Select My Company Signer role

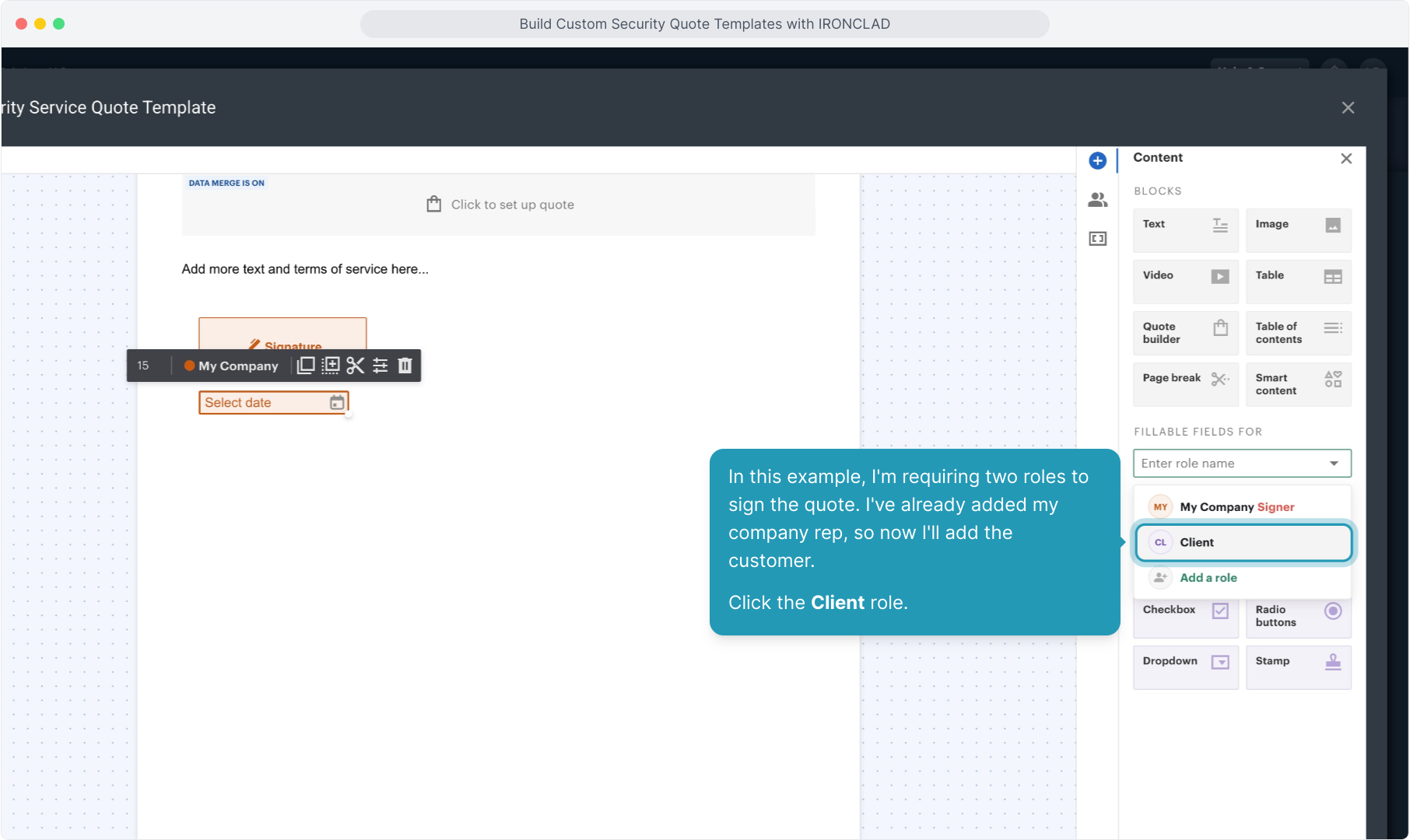click(x=1236, y=507)
